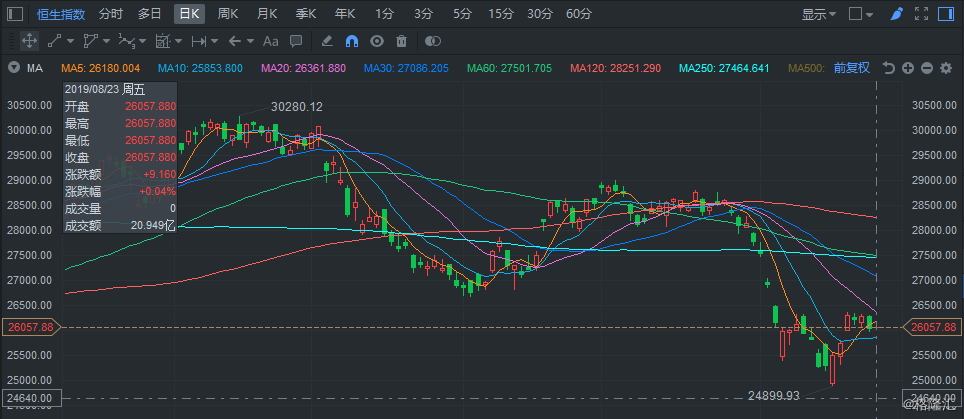Select the 30分 interval tab

(540, 14)
